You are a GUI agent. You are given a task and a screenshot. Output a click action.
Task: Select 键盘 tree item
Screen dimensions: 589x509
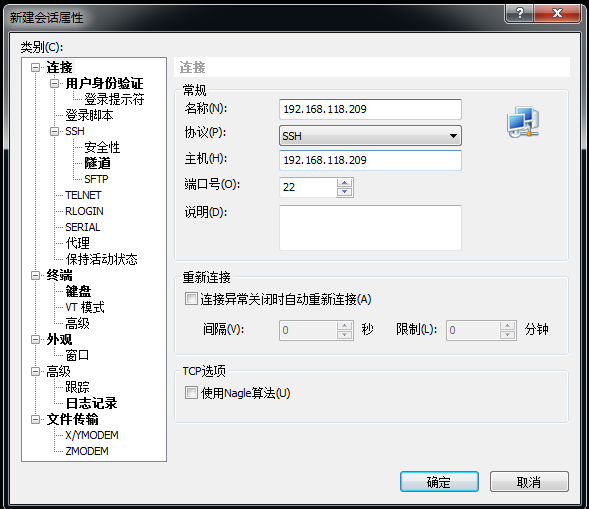tap(78, 291)
